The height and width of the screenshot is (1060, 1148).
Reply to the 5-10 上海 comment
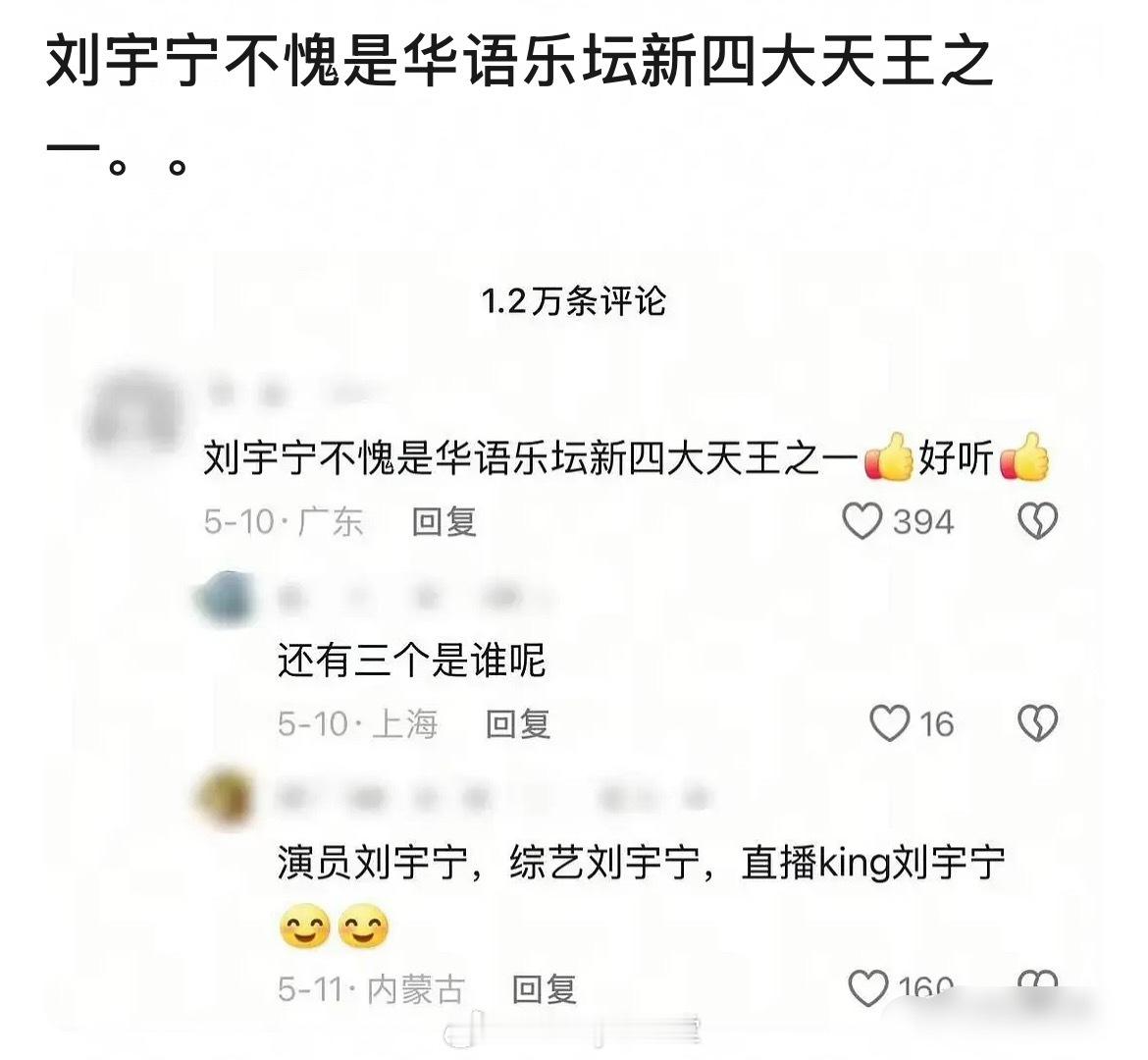(518, 724)
